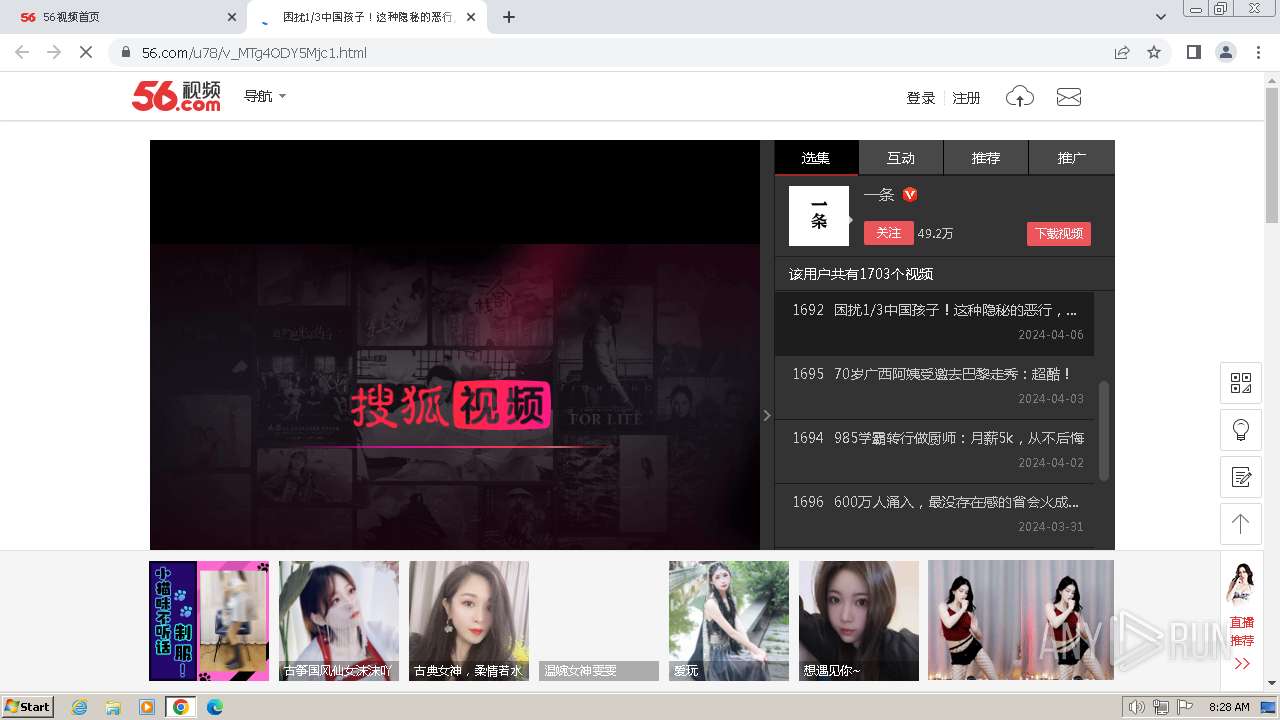Select video 1696 about 600万人涌入
Screen dimensions: 1280x720
coord(934,515)
